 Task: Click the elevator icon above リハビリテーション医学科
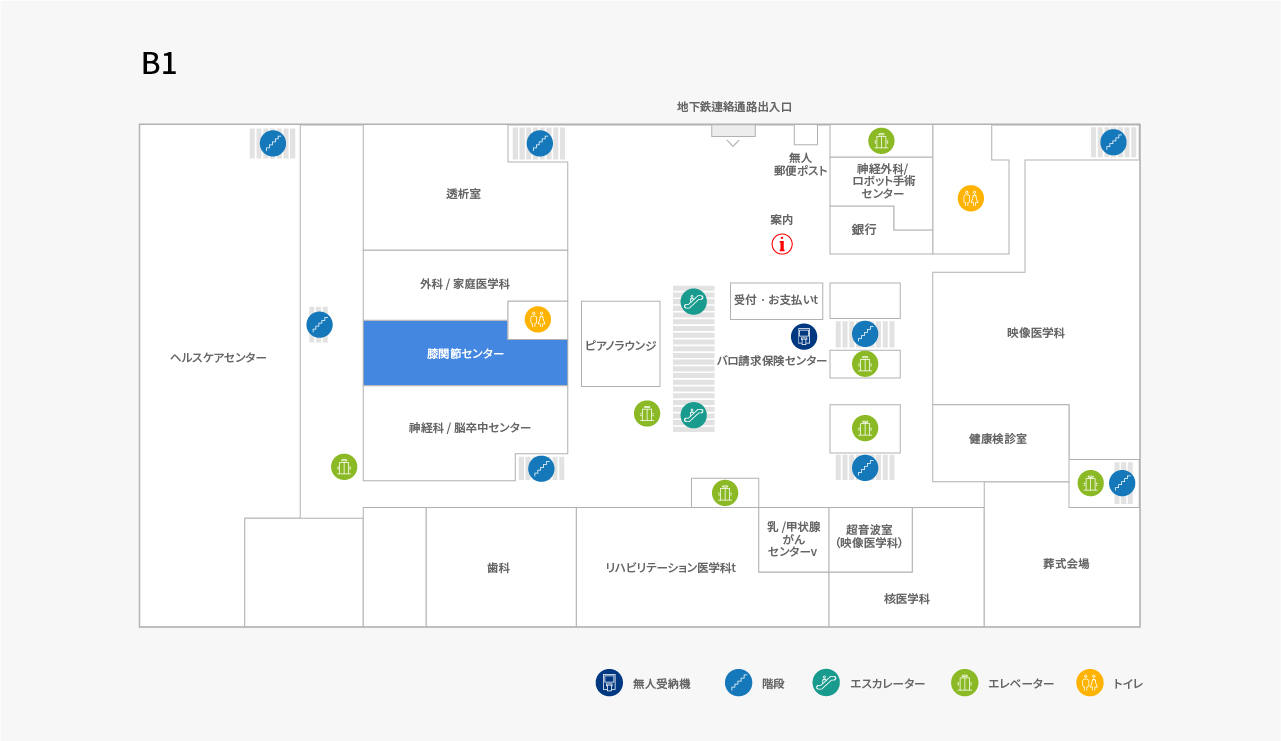(x=725, y=493)
